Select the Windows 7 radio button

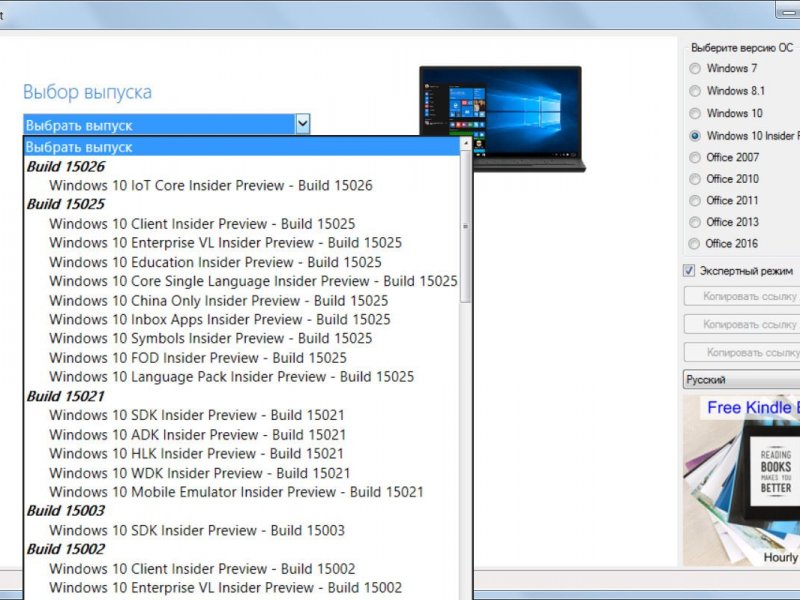tap(695, 68)
